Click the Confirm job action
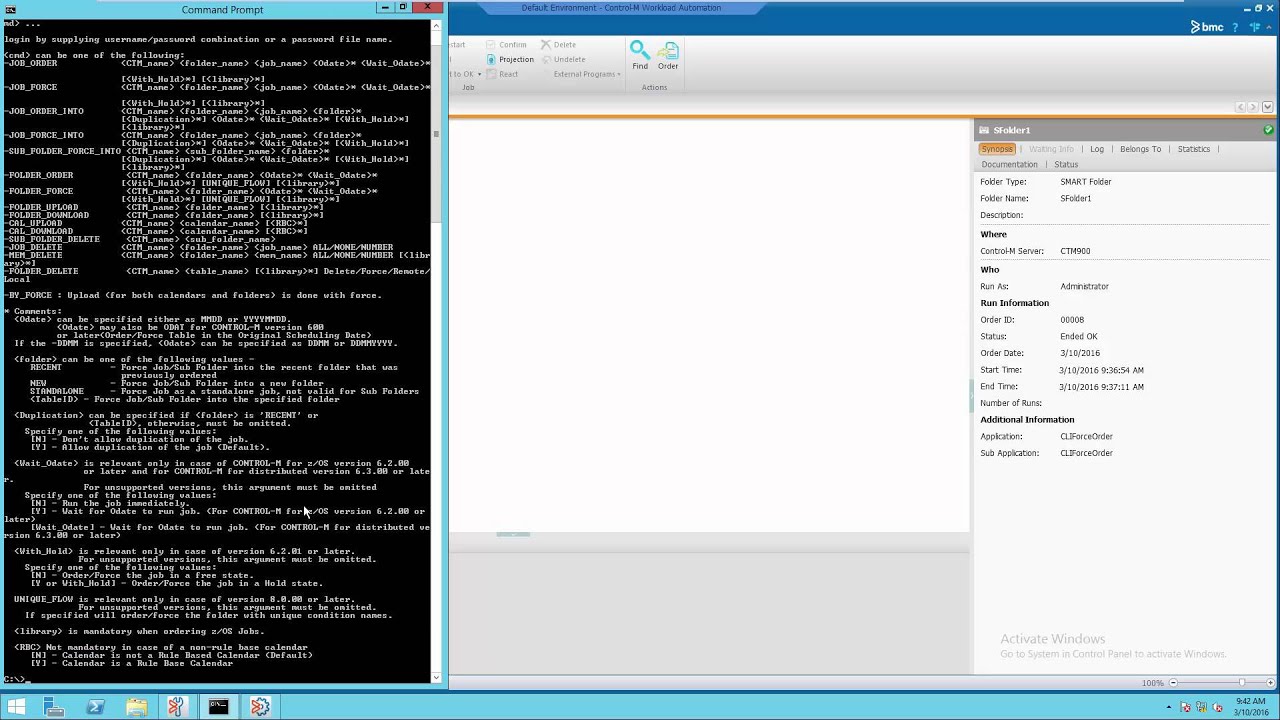 pos(507,45)
